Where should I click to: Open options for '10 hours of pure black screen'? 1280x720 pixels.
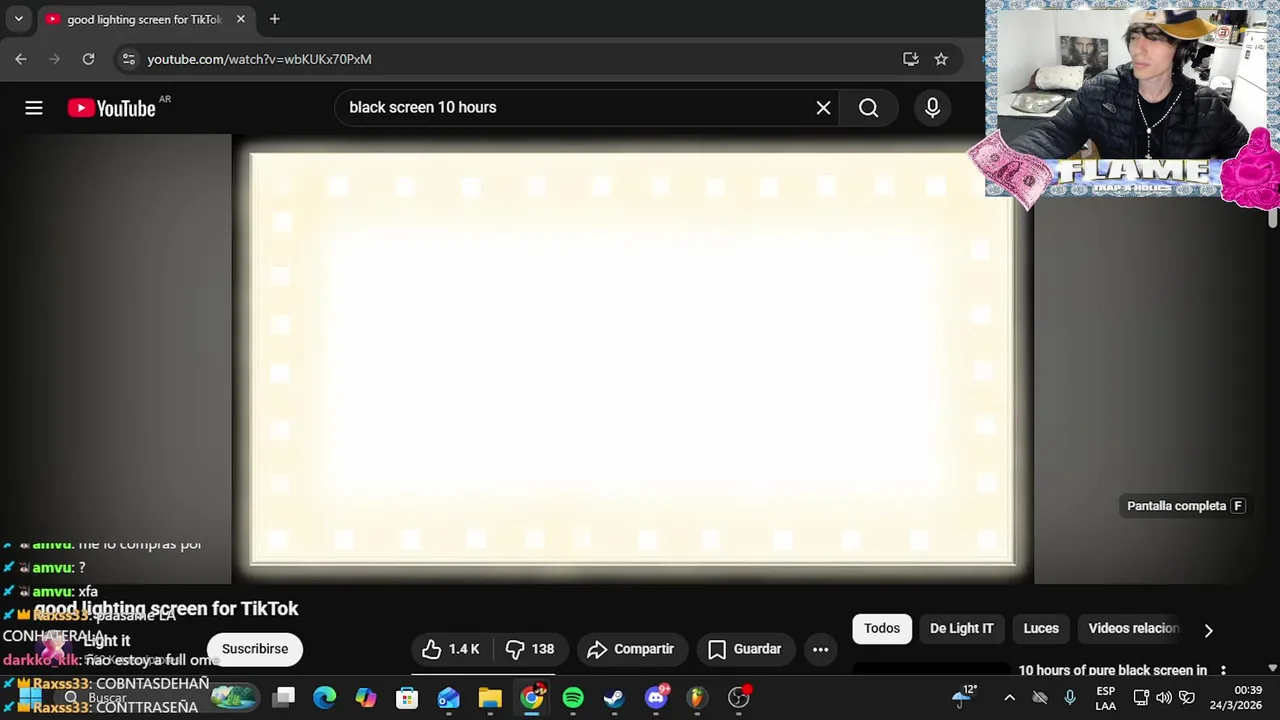pyautogui.click(x=1223, y=671)
